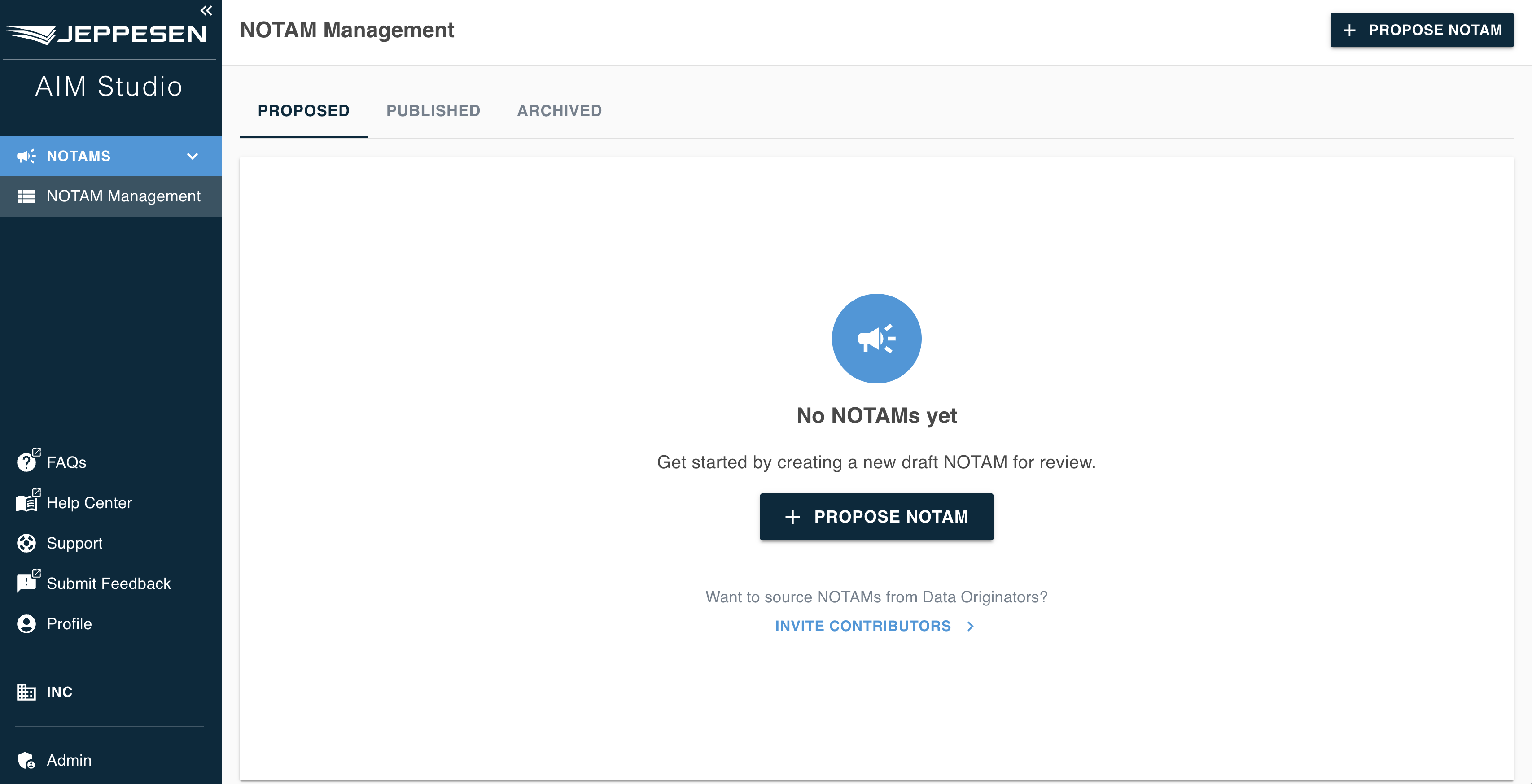This screenshot has height=784, width=1532.
Task: Open the FAQs link
Action: pyautogui.click(x=66, y=462)
